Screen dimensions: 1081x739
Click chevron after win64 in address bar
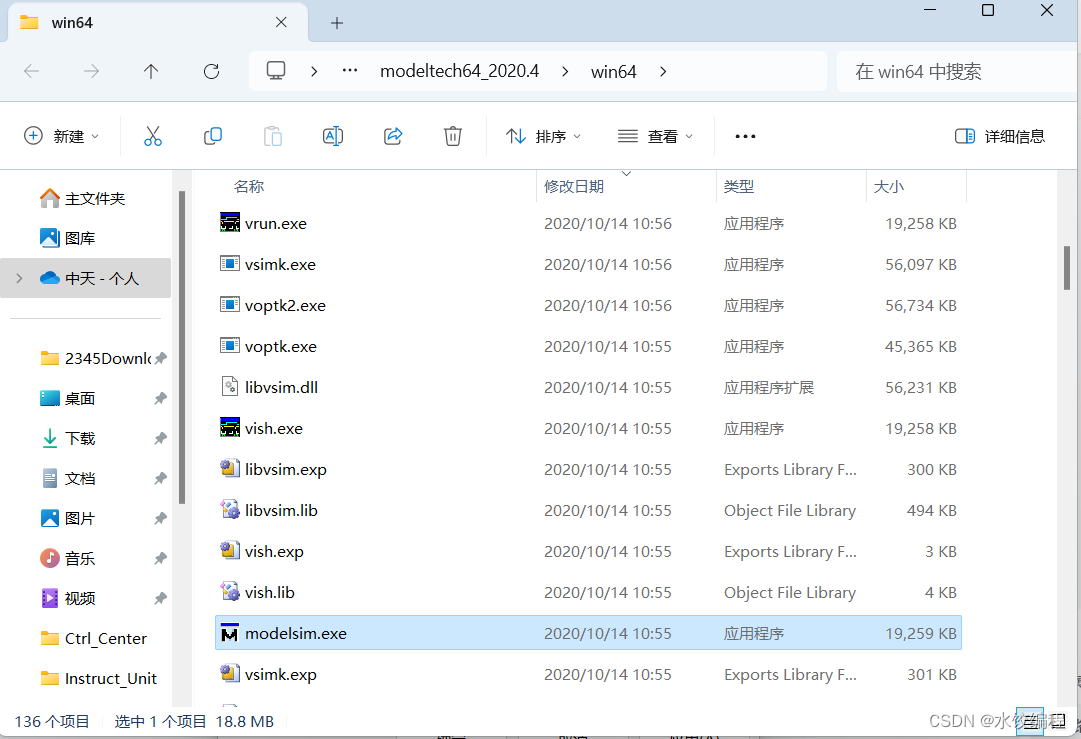663,71
